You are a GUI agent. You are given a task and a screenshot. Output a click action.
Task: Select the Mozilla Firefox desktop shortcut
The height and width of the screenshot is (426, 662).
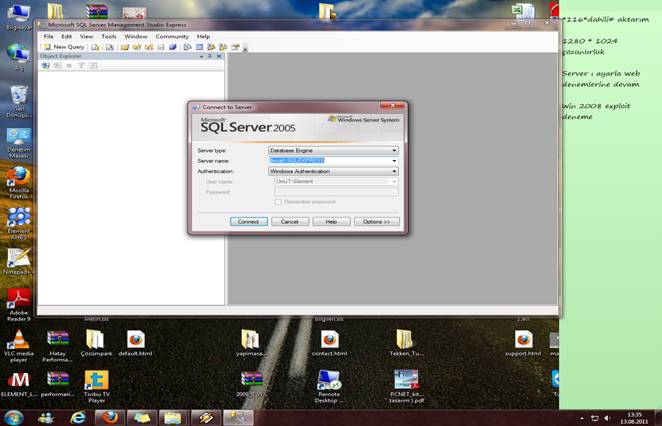point(19,183)
